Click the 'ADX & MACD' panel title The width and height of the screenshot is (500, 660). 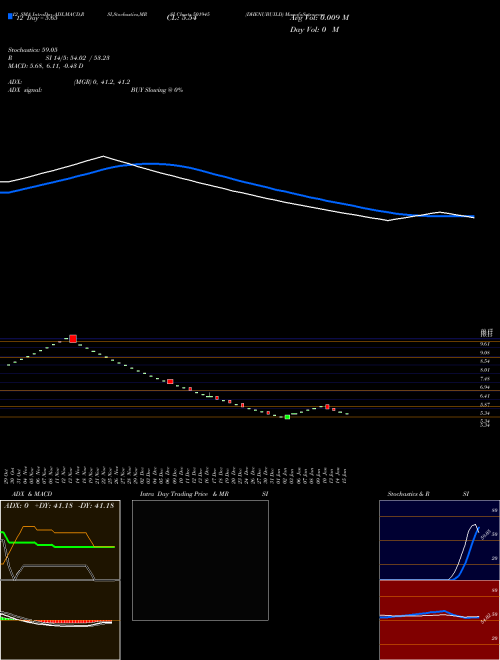(x=32, y=494)
